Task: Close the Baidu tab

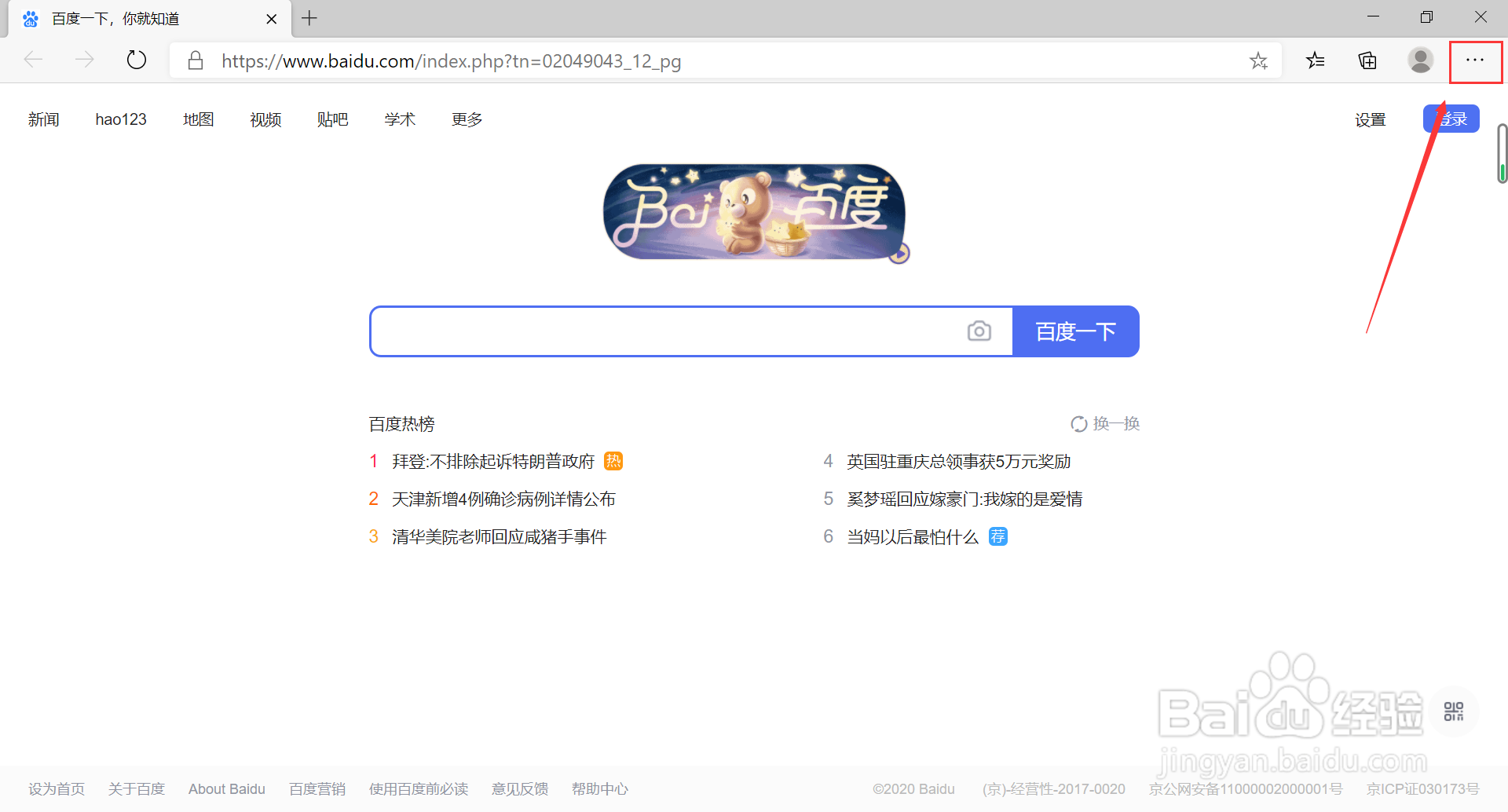Action: point(271,19)
